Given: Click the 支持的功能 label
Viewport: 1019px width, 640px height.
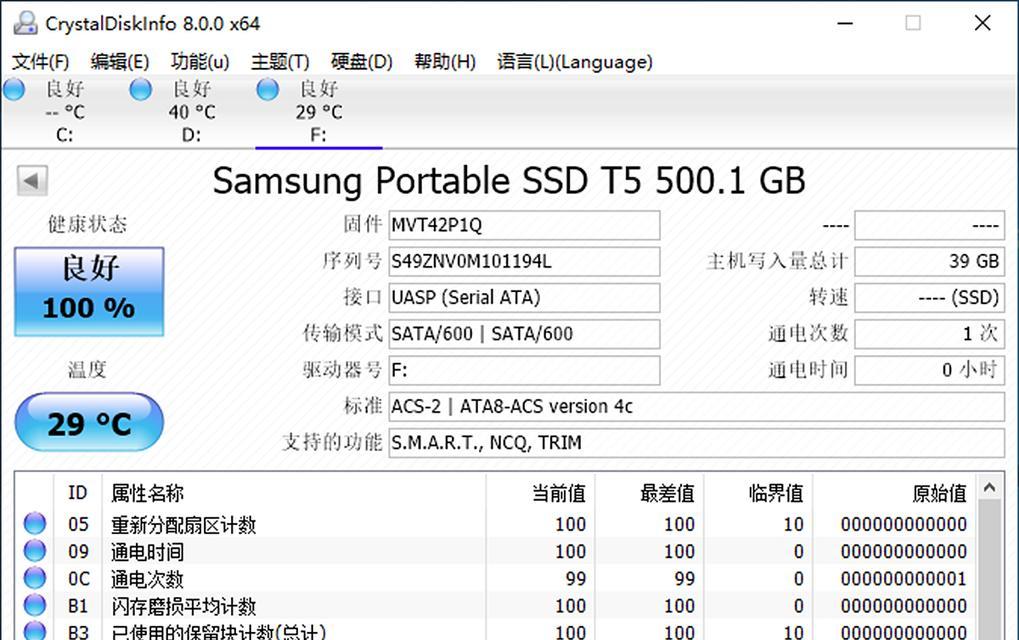Looking at the screenshot, I should (332, 442).
